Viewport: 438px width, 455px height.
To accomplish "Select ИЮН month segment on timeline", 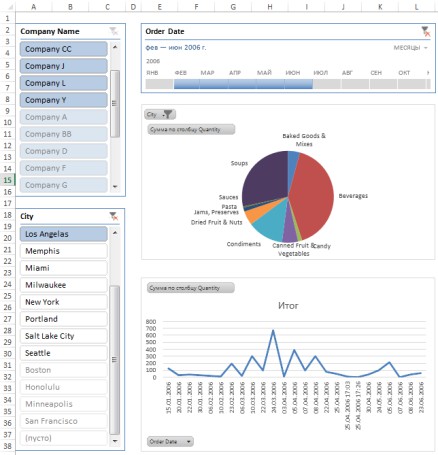I will coord(299,84).
